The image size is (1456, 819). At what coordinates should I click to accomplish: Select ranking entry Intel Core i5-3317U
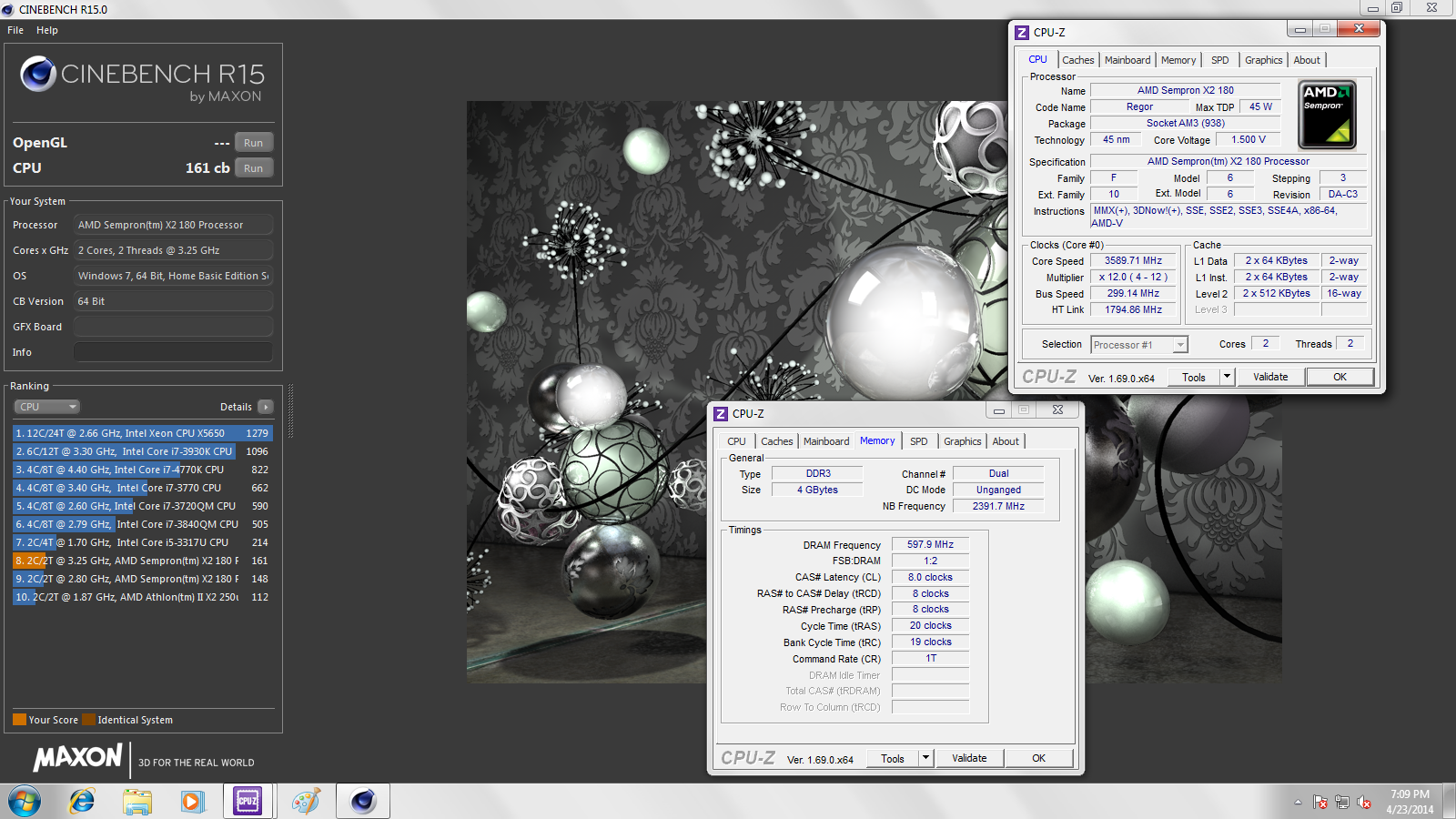tap(142, 542)
